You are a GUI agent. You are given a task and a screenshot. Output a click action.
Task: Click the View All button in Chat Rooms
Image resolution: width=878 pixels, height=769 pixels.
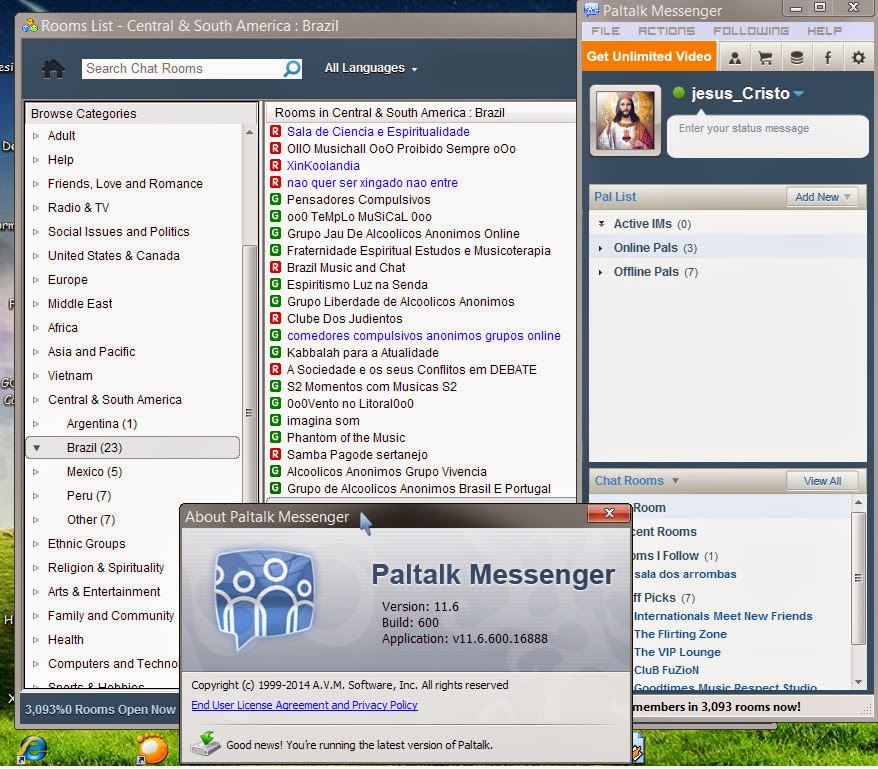tap(822, 481)
